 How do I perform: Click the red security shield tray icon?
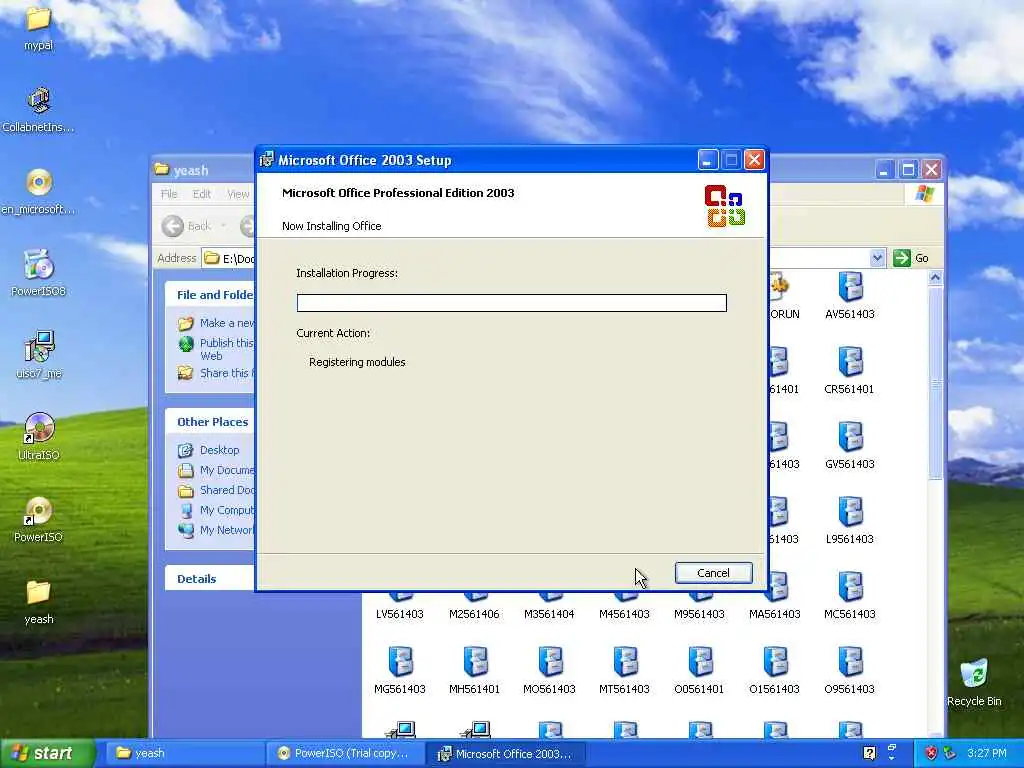[x=931, y=753]
